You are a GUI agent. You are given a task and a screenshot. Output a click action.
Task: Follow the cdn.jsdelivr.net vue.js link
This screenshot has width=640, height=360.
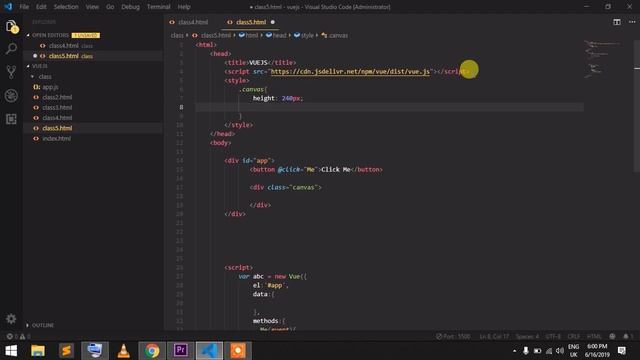click(350, 71)
